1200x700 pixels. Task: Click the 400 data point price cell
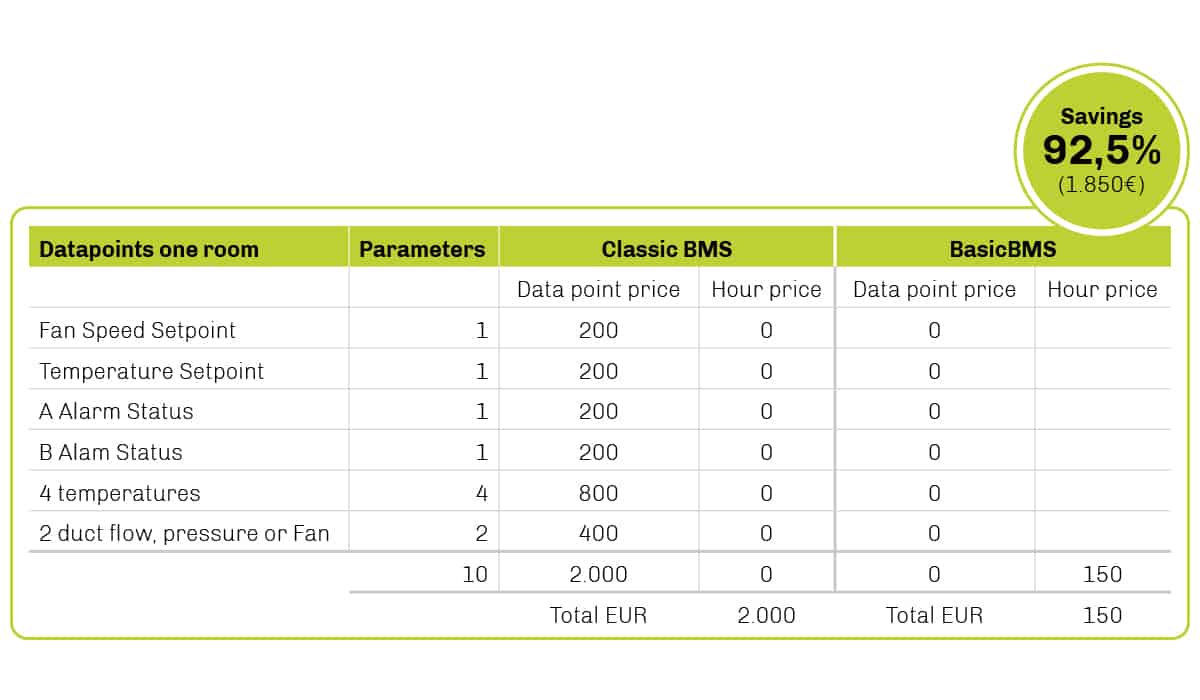pyautogui.click(x=599, y=533)
